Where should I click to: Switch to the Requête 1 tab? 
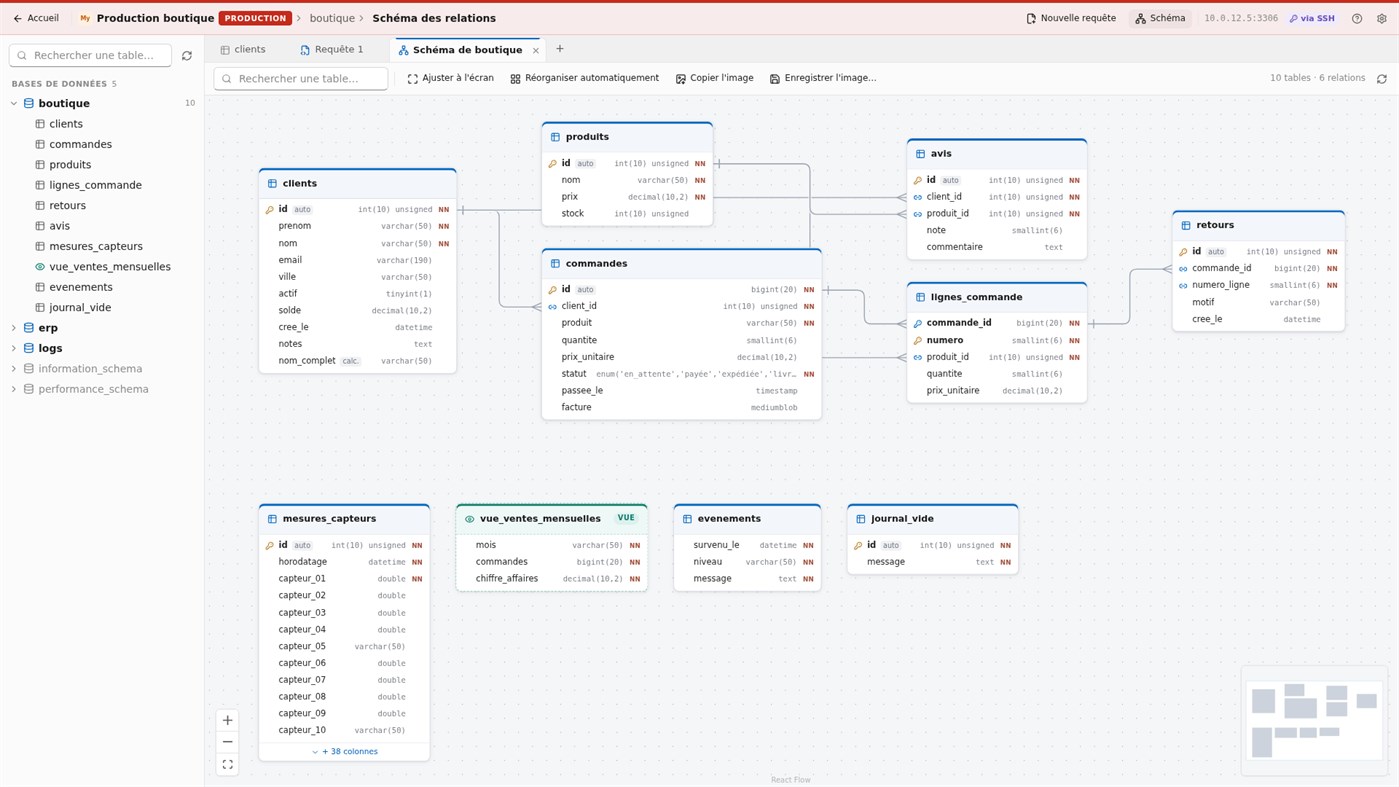coord(333,50)
